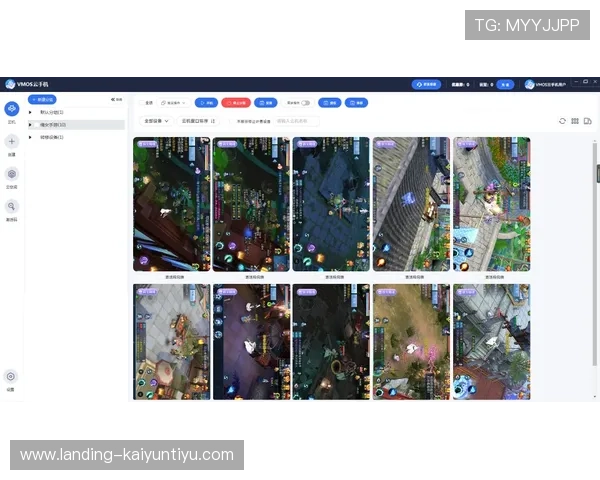Click the device search input field
600x480 pixels.
pos(296,121)
